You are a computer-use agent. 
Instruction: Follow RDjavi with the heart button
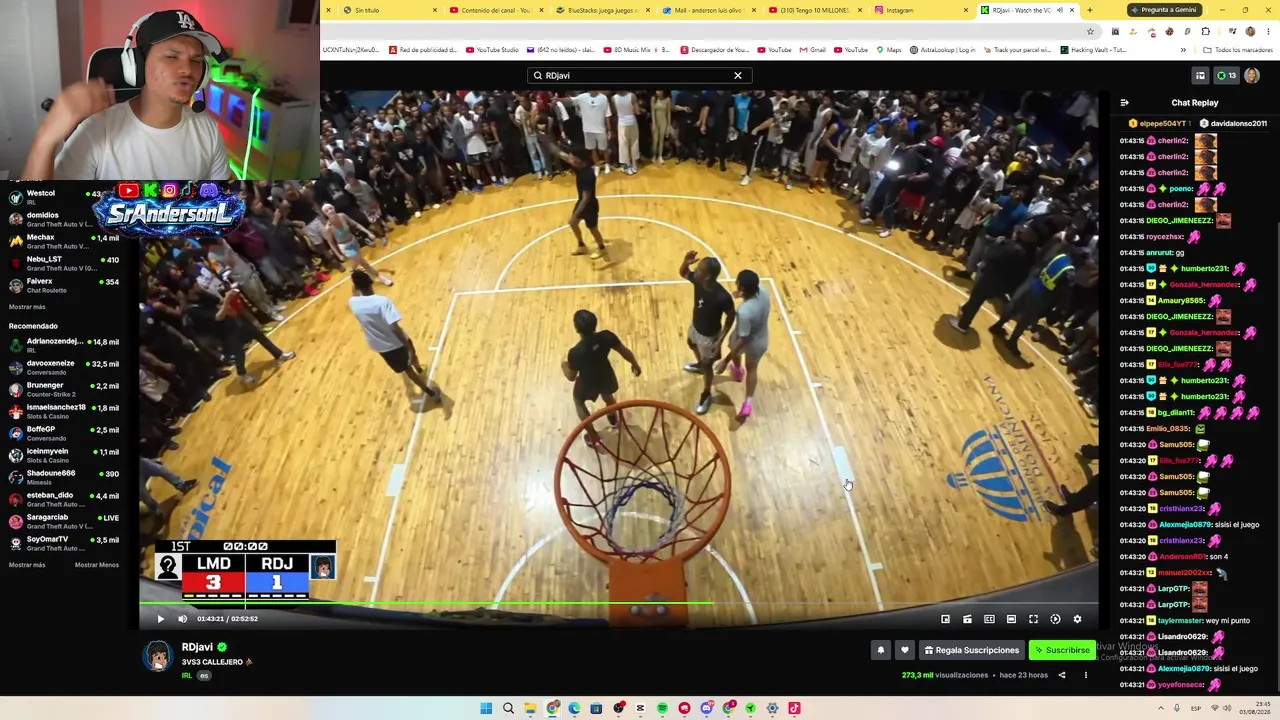point(905,650)
